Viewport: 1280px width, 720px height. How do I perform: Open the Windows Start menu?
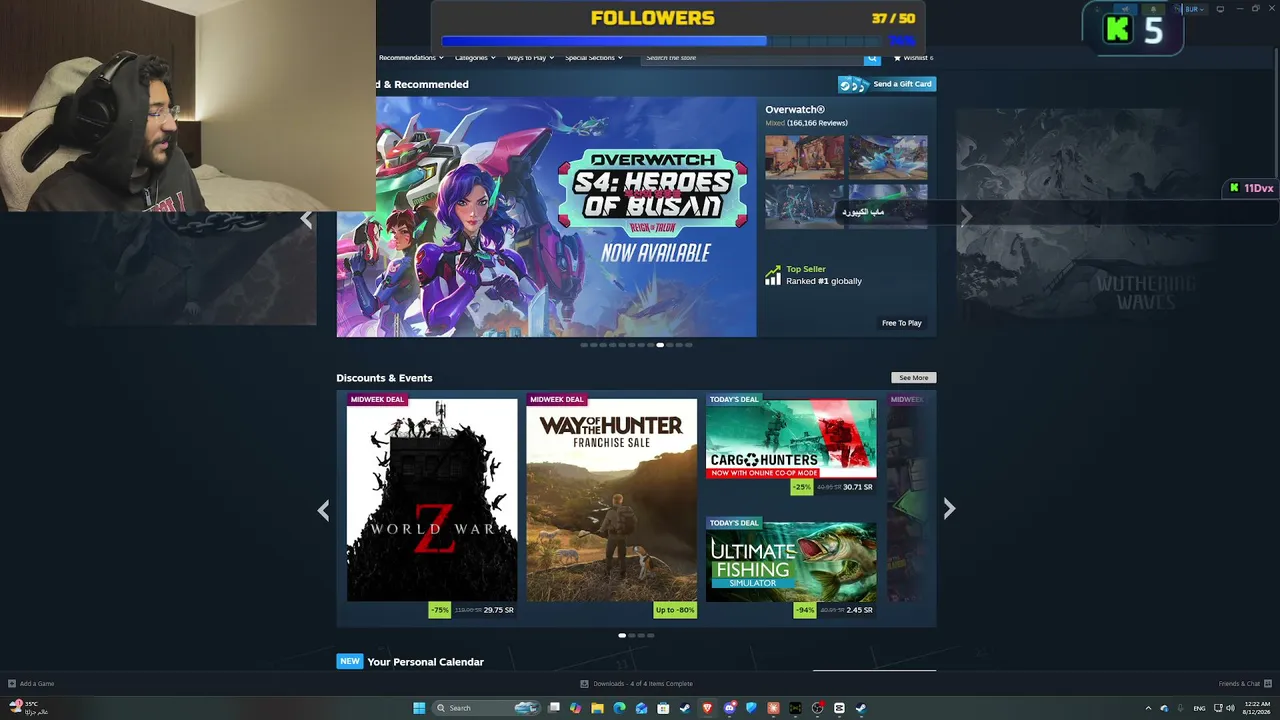[419, 708]
